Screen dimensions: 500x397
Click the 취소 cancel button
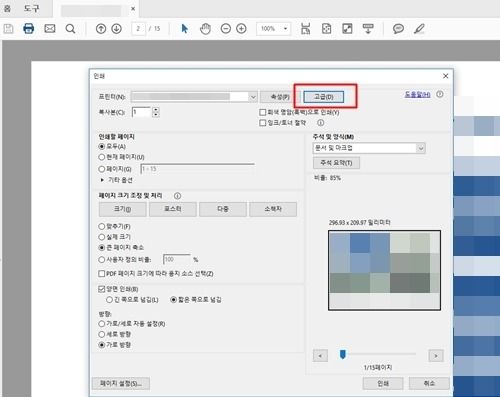coord(429,383)
